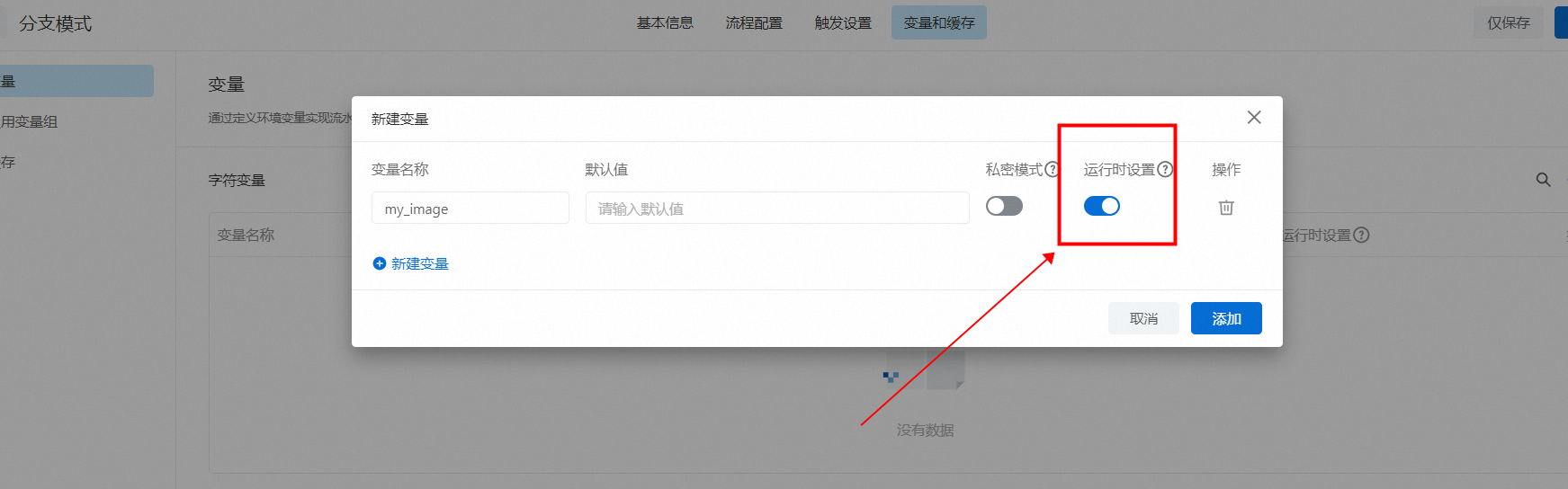
Task: Select the highlighted 量 sidebar item
Action: [x=76, y=81]
